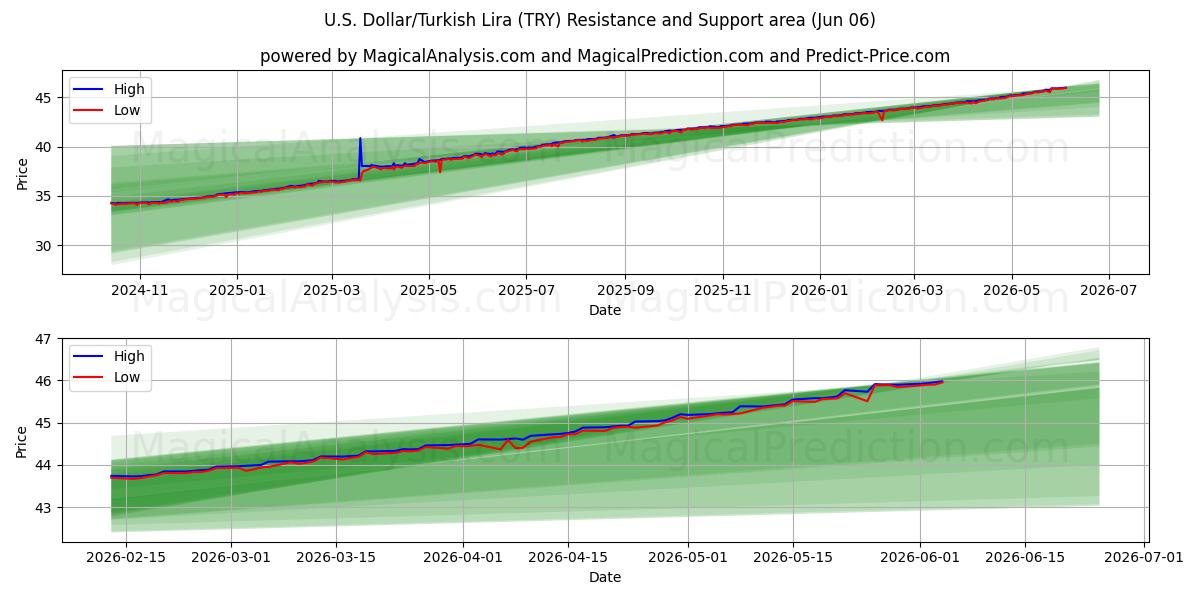1200x600 pixels.
Task: Click the 2026-03 date tick on top chart
Action: (x=914, y=289)
